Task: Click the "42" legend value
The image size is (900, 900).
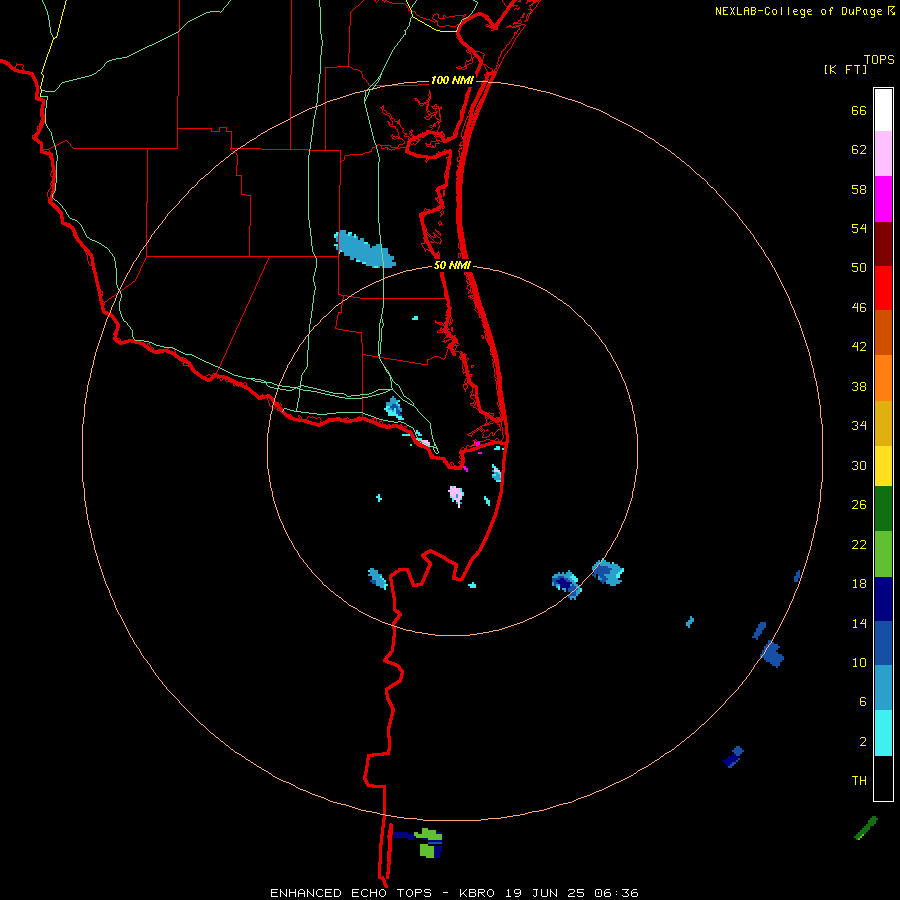Action: click(x=859, y=347)
